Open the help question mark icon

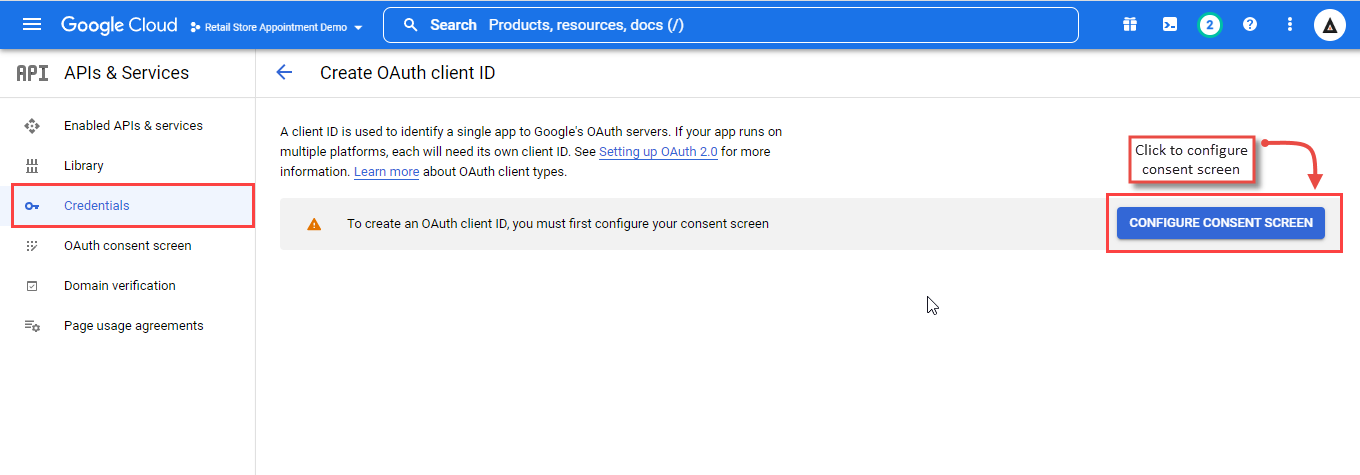(x=1250, y=25)
